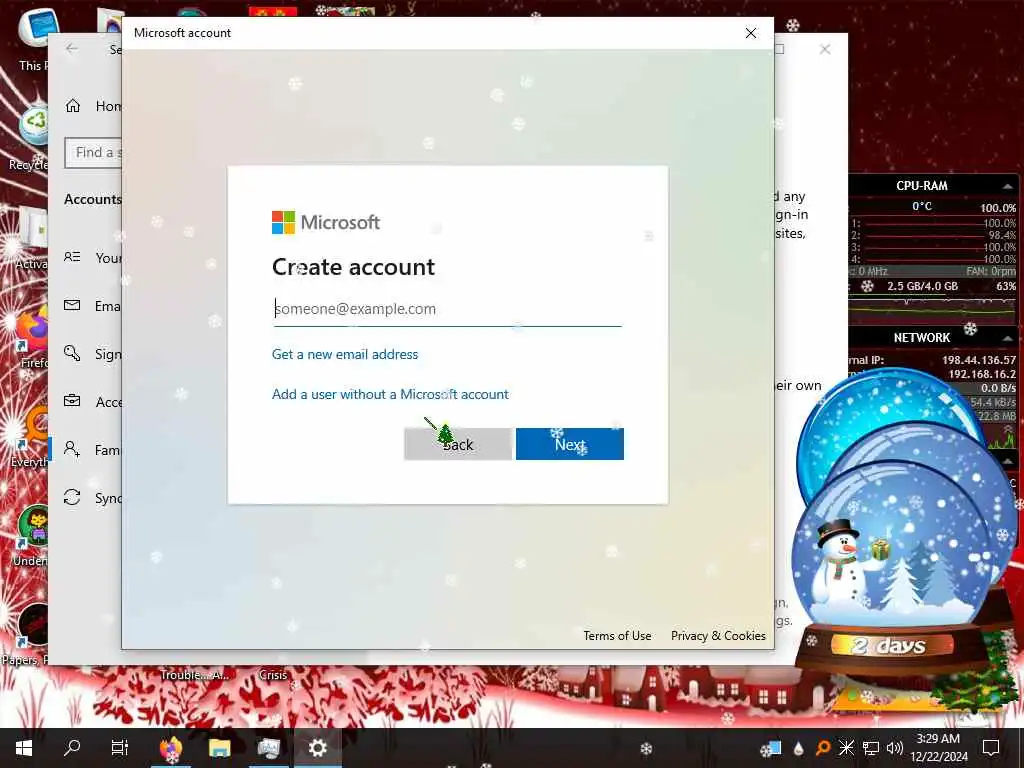Image resolution: width=1024 pixels, height=768 pixels.
Task: Open Task View on taskbar
Action: coord(120,748)
